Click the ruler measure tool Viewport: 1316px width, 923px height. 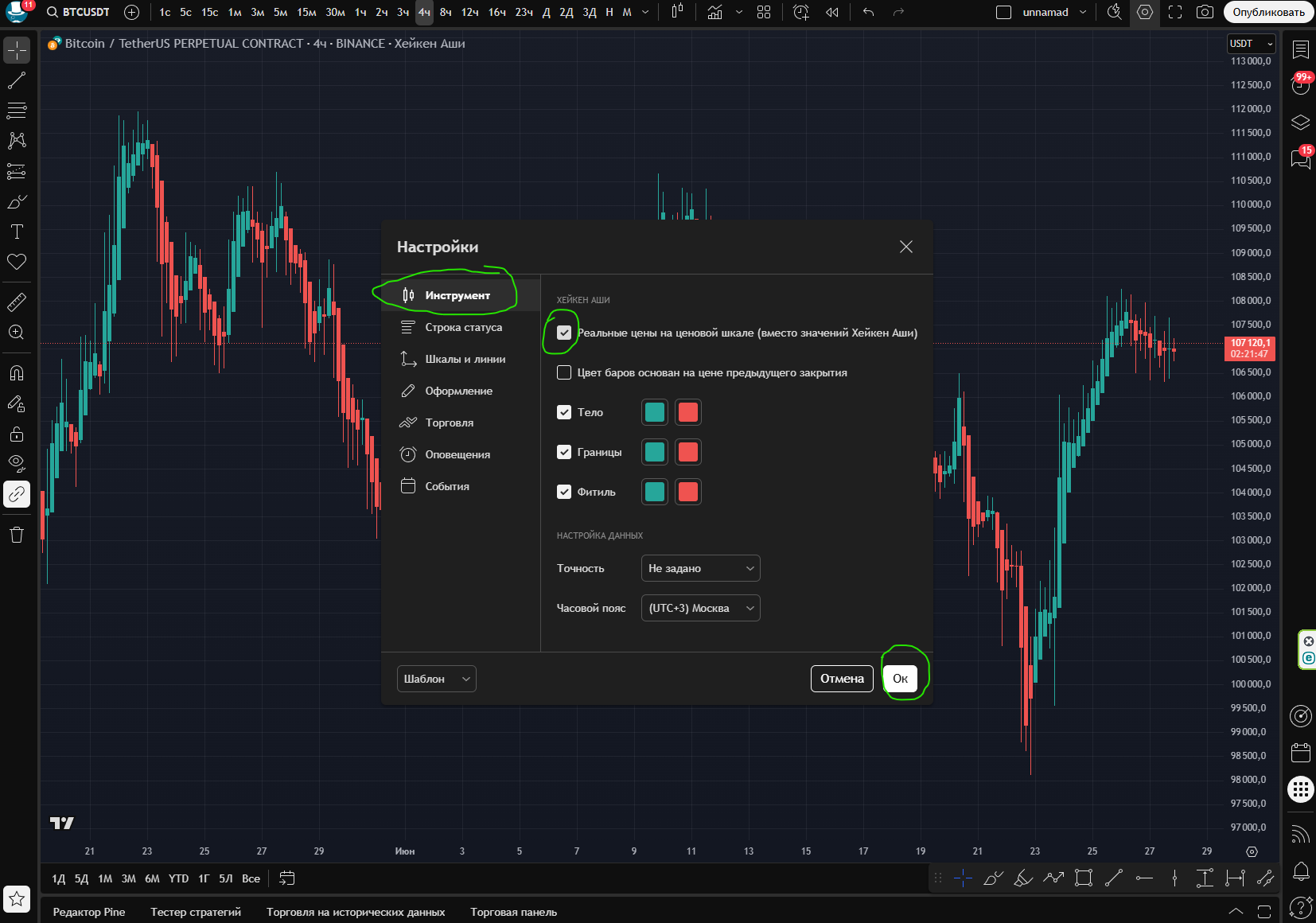(17, 302)
